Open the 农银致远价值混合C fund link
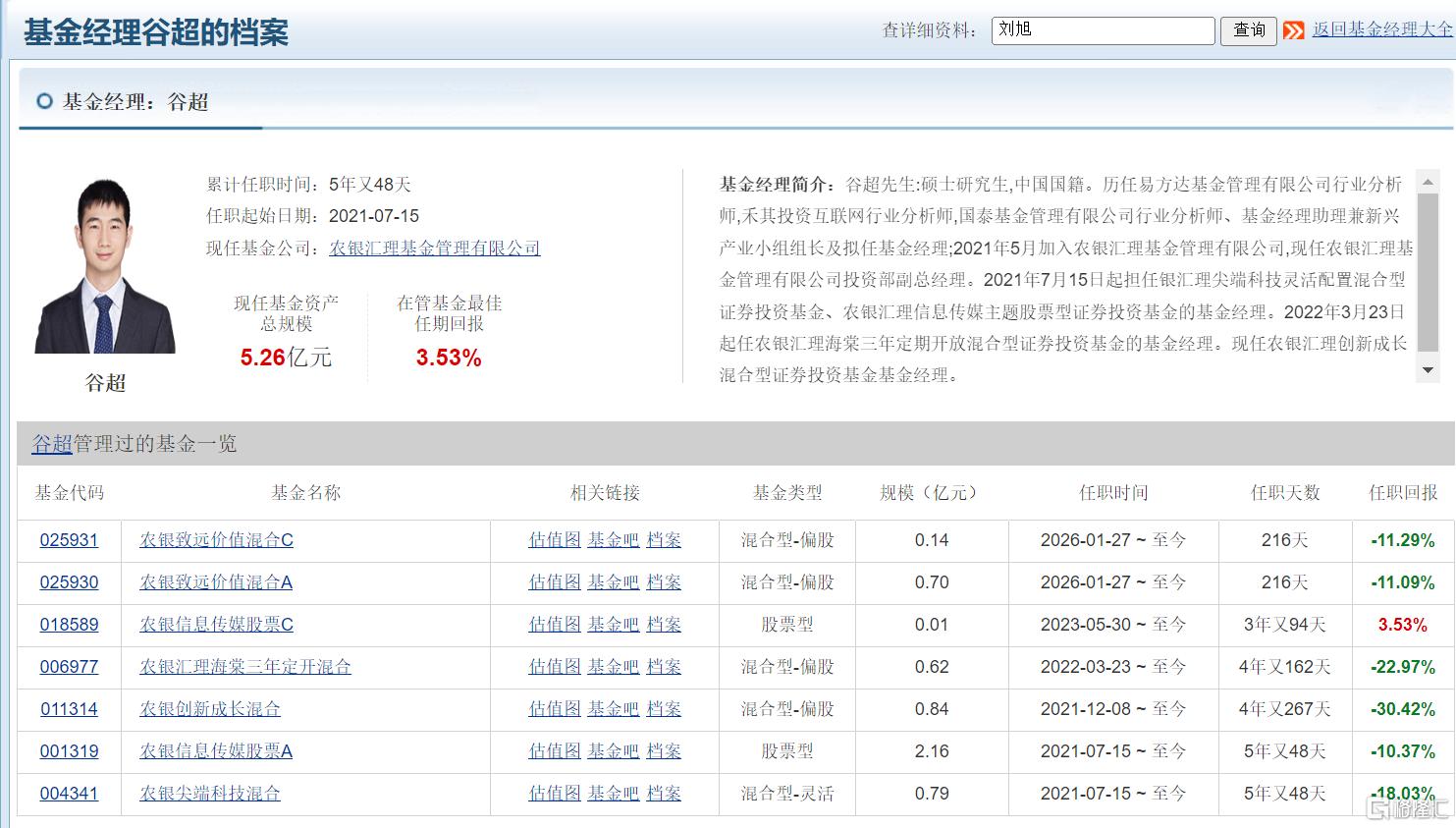1456x828 pixels. tap(216, 540)
